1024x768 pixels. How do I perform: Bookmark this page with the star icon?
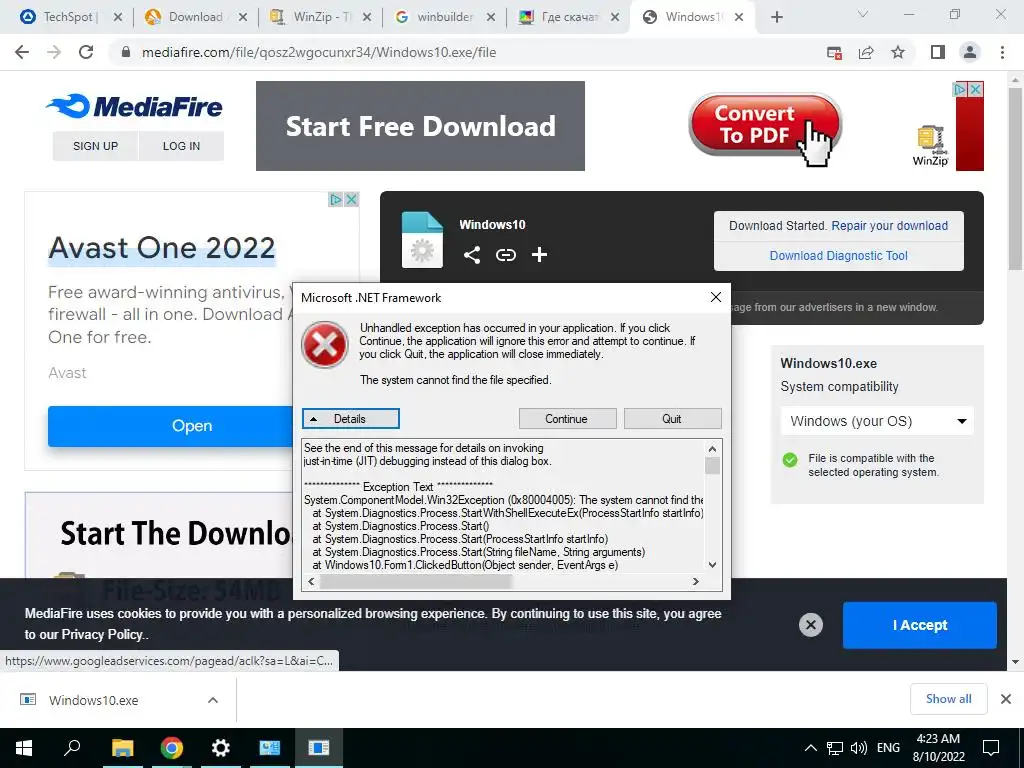click(x=898, y=52)
